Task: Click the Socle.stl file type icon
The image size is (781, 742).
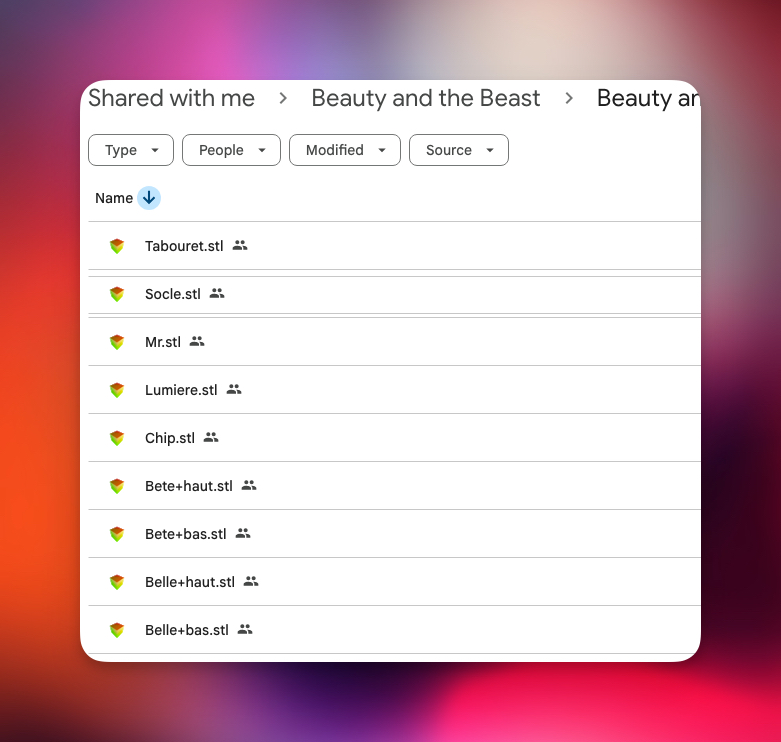Action: [117, 294]
